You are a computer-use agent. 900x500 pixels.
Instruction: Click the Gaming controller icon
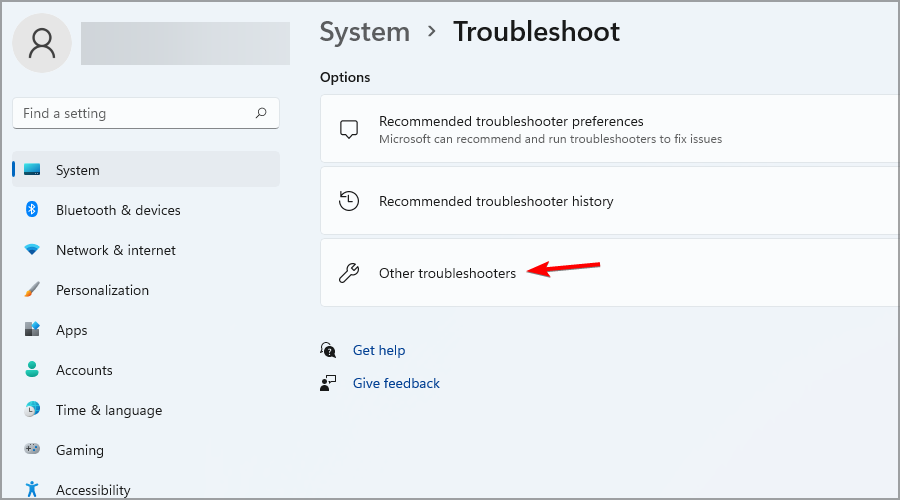point(32,450)
